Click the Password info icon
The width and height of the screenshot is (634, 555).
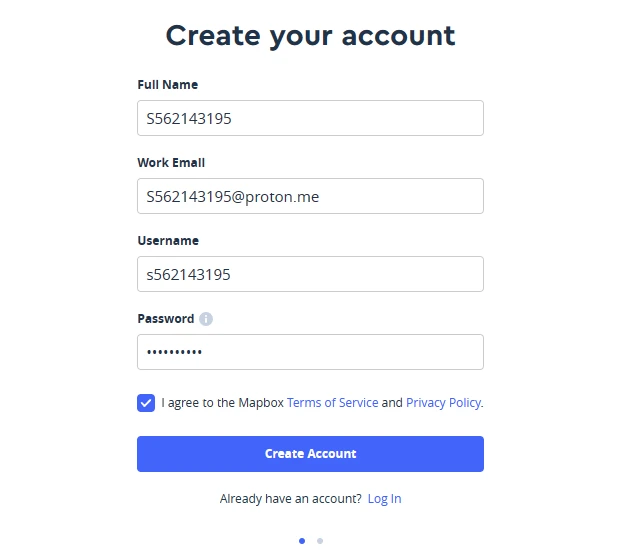pyautogui.click(x=206, y=319)
